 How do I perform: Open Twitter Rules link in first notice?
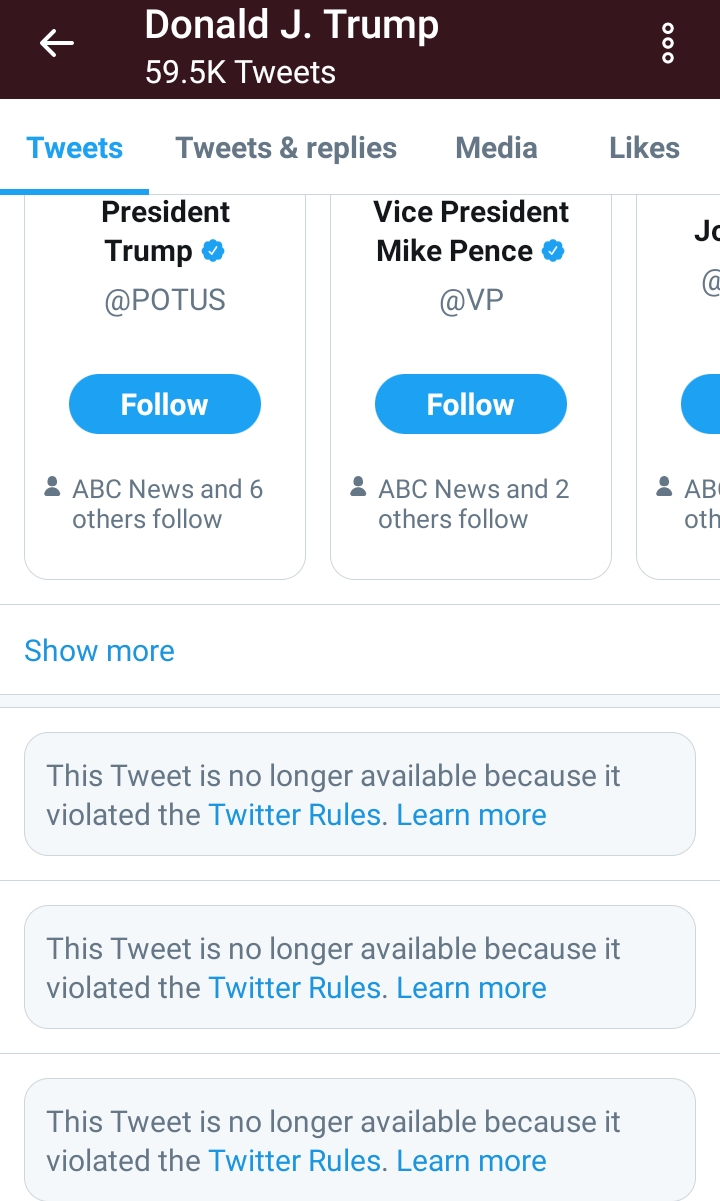[x=294, y=815]
